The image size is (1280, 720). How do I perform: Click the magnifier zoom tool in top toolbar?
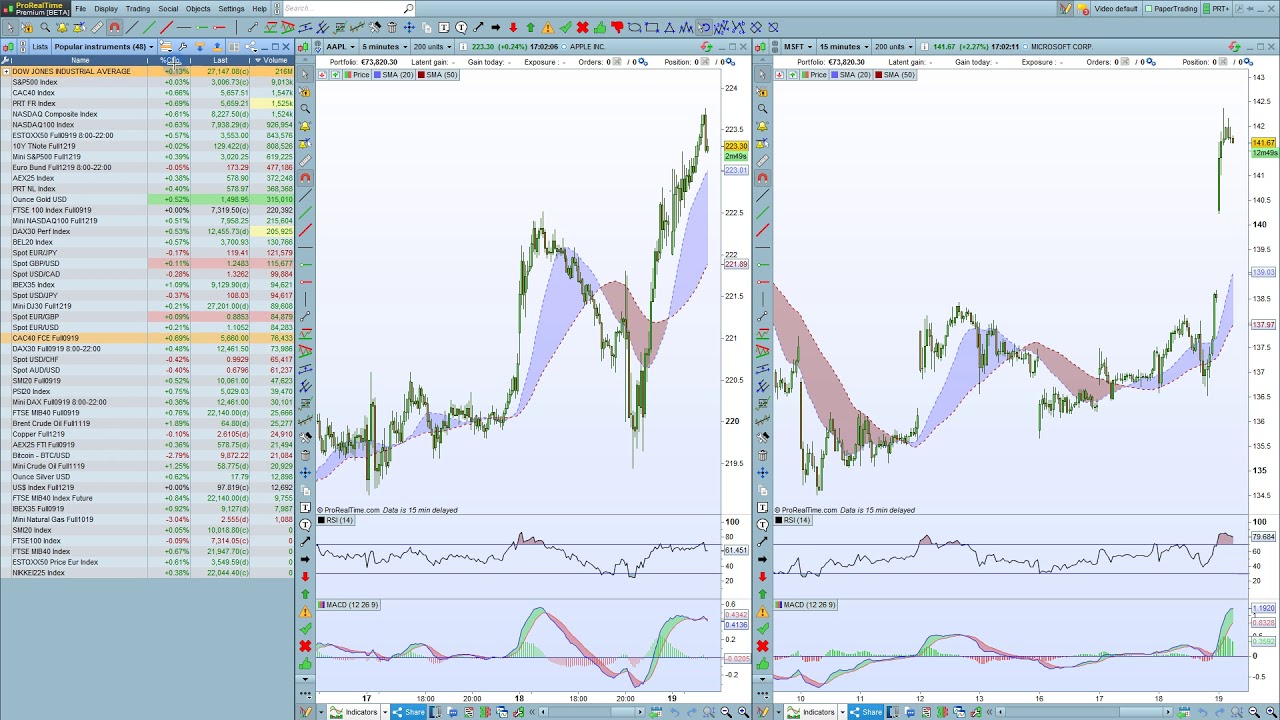(45, 27)
